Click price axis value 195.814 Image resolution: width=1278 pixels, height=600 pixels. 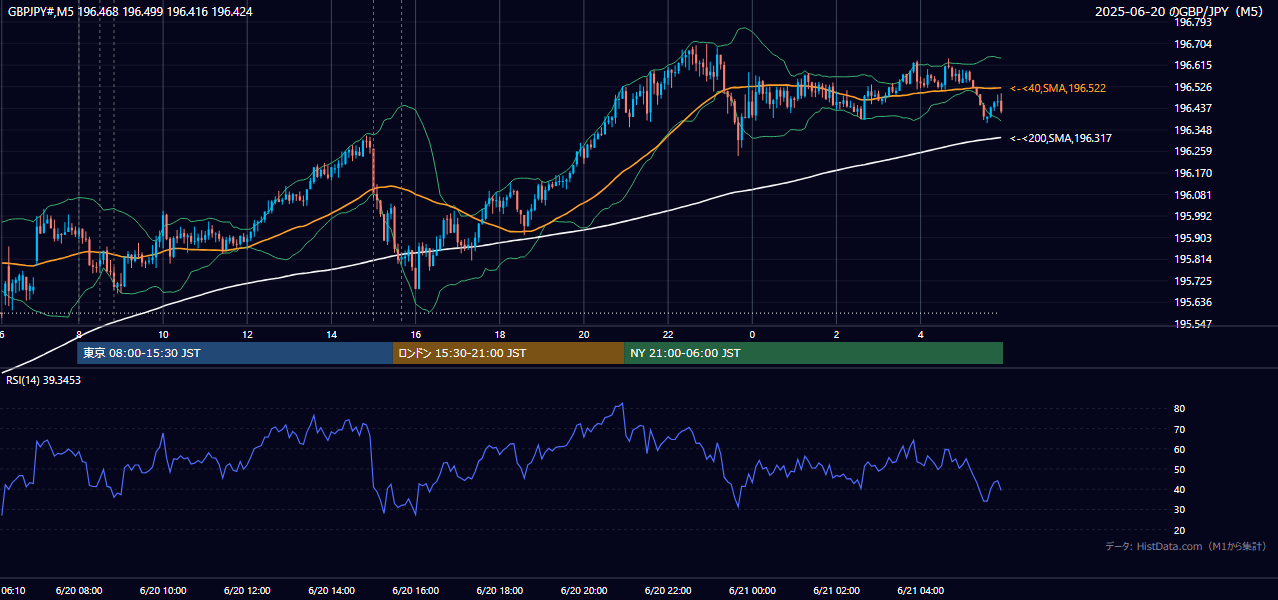[x=1193, y=259]
